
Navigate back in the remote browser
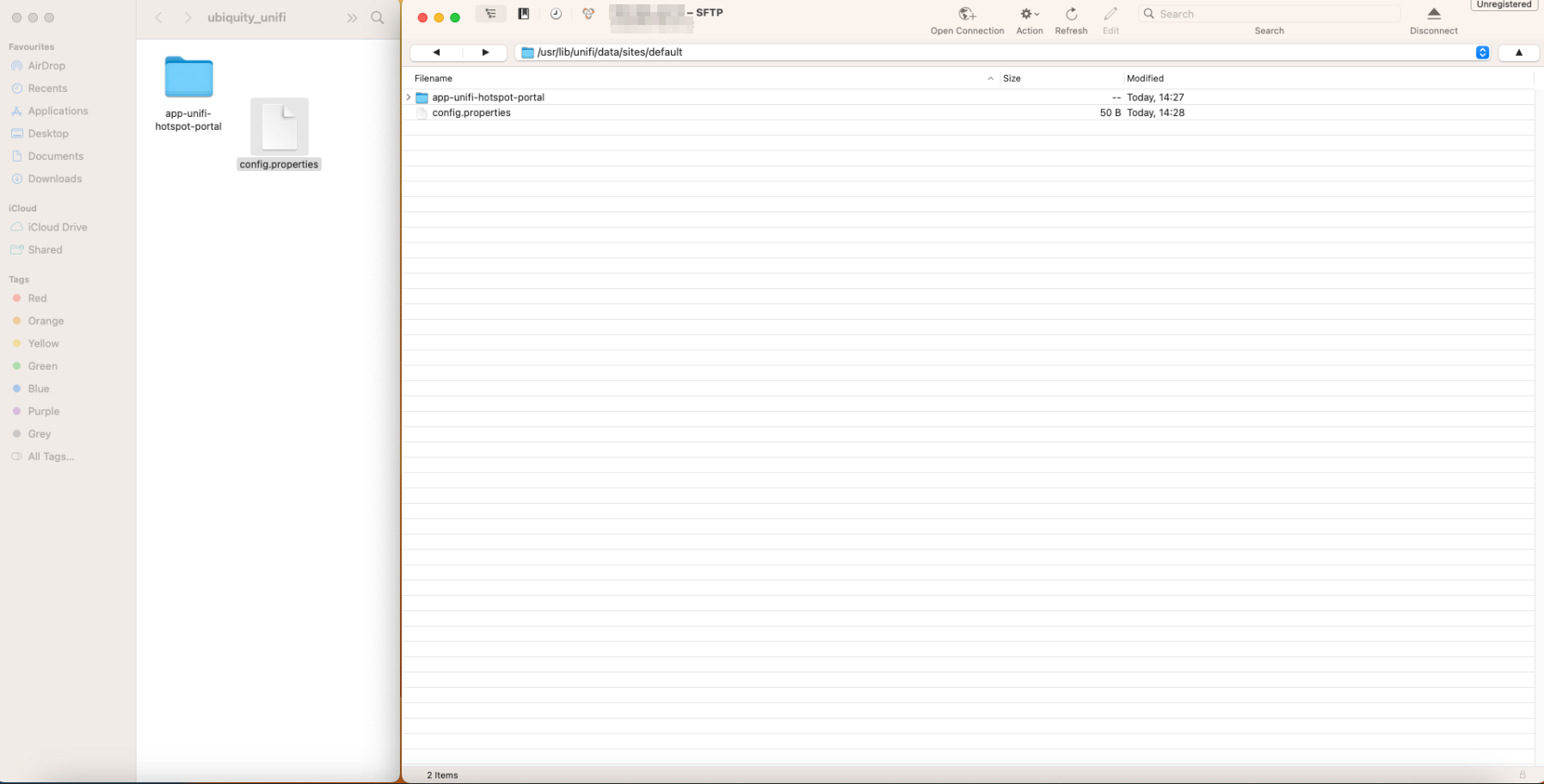[x=436, y=52]
